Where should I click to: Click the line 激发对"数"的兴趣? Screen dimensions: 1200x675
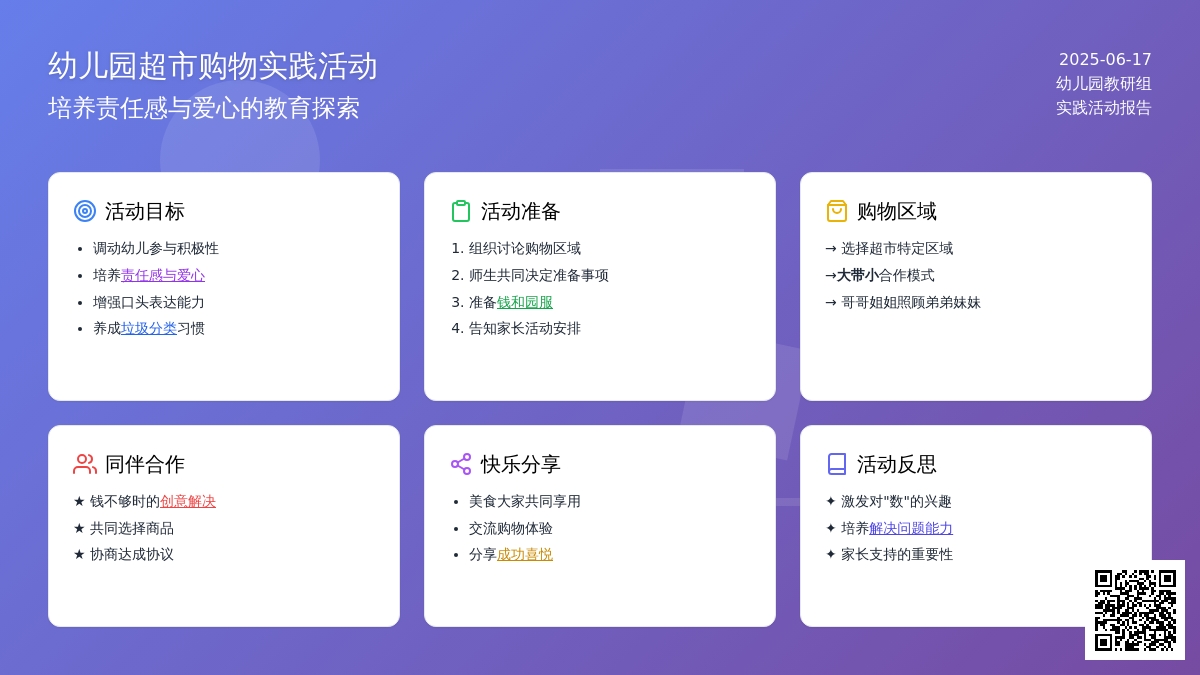(x=888, y=501)
